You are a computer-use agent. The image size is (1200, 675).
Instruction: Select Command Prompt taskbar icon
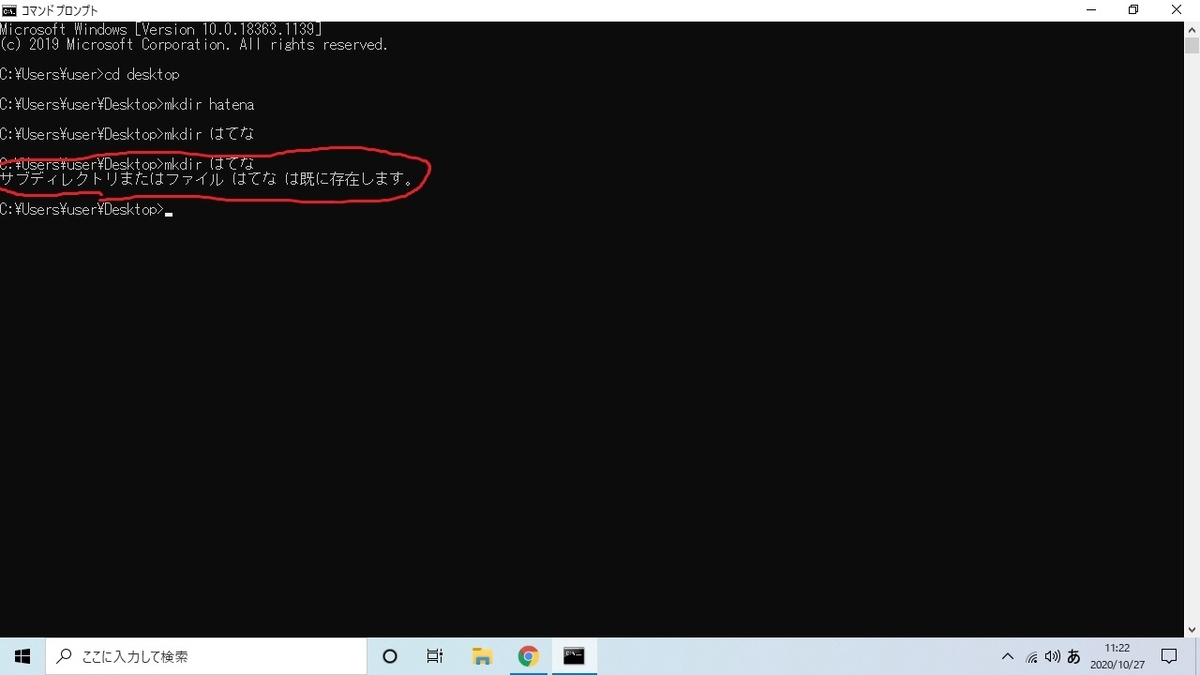(x=574, y=656)
